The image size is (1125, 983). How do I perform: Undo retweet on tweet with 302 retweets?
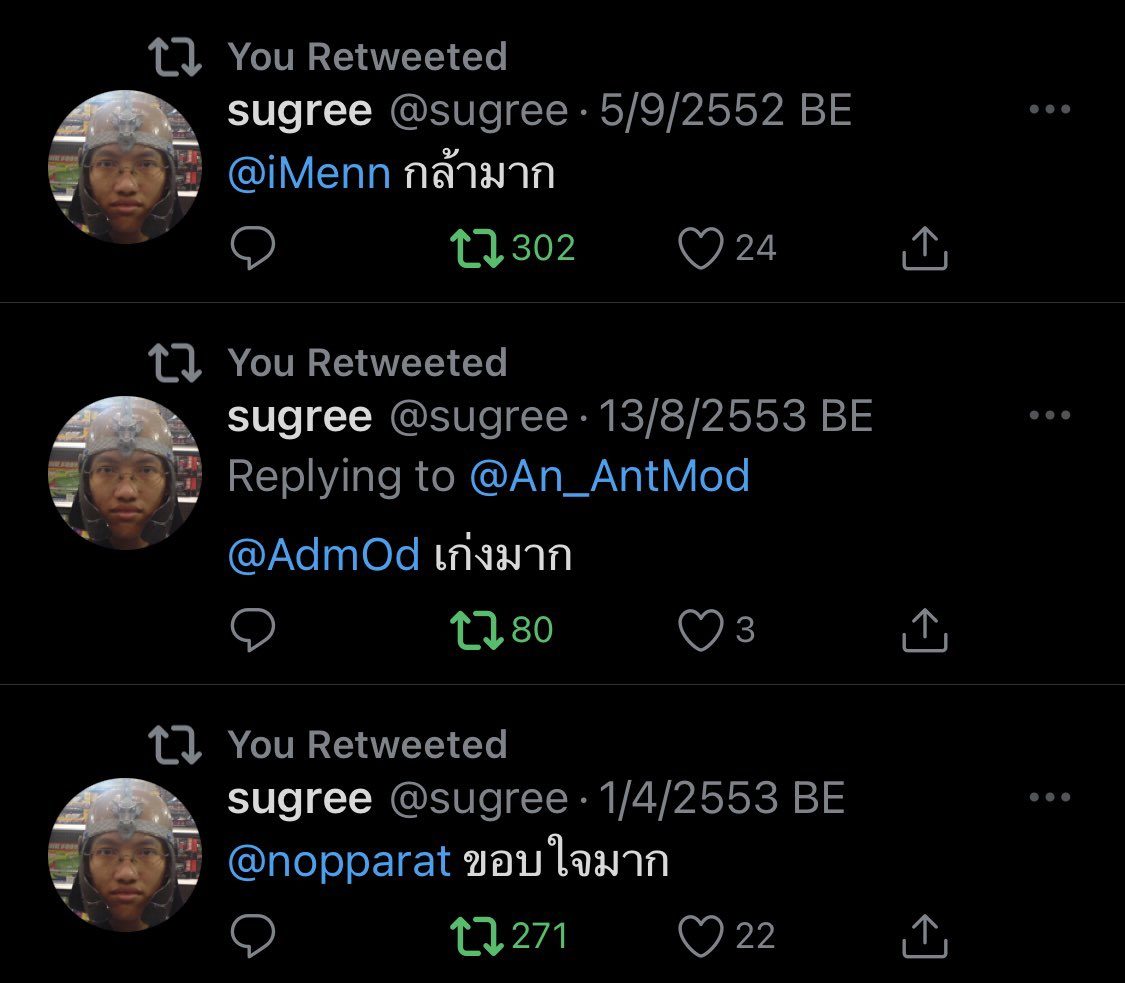tap(477, 248)
